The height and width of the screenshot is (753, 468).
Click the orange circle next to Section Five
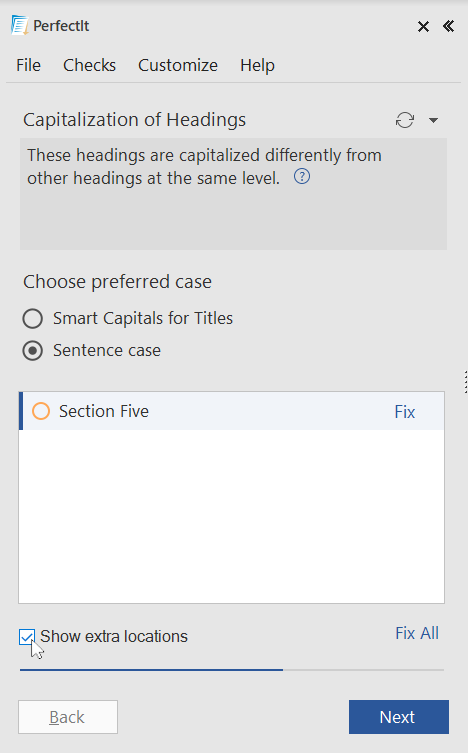pos(41,411)
